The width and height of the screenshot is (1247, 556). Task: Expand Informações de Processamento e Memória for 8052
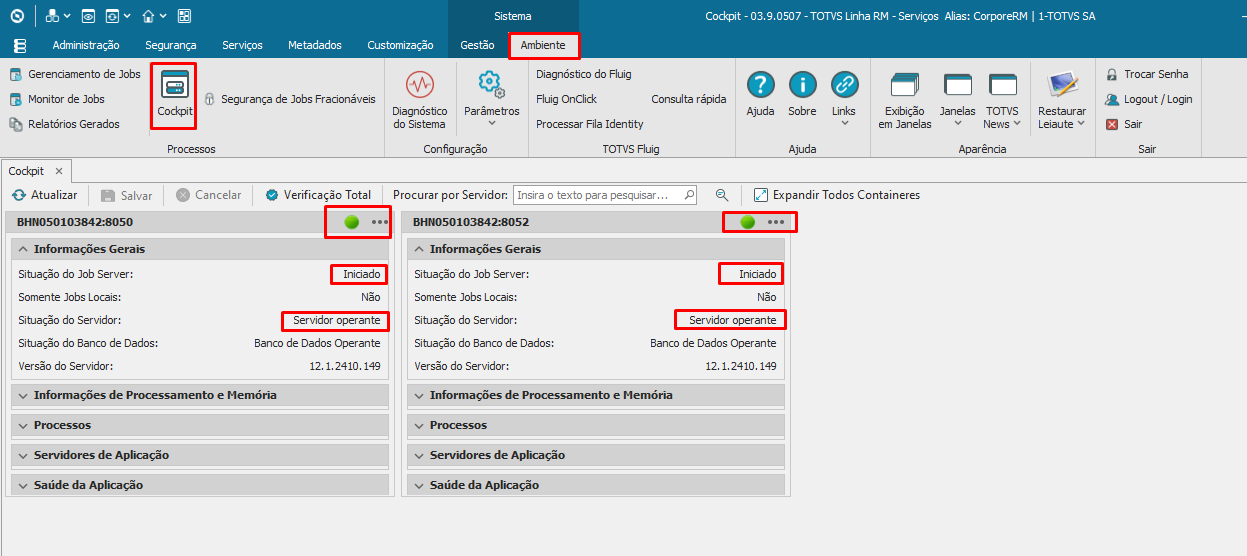(x=596, y=395)
